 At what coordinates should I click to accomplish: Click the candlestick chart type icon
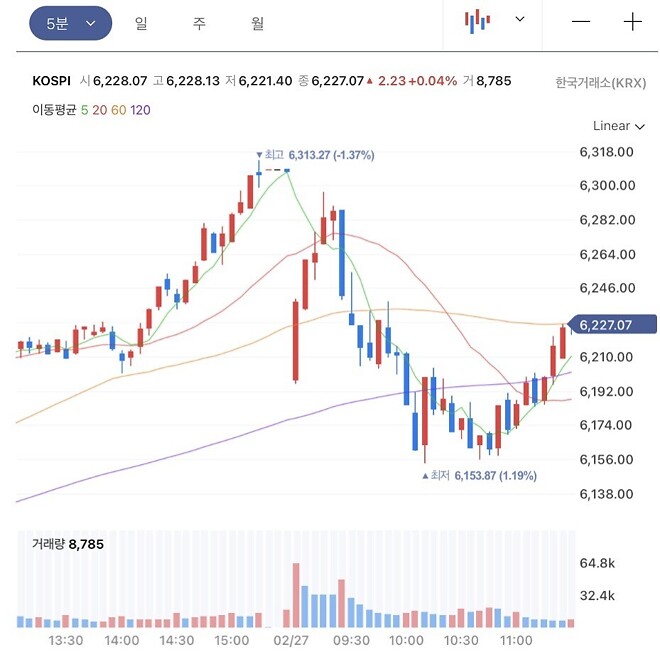tap(477, 21)
